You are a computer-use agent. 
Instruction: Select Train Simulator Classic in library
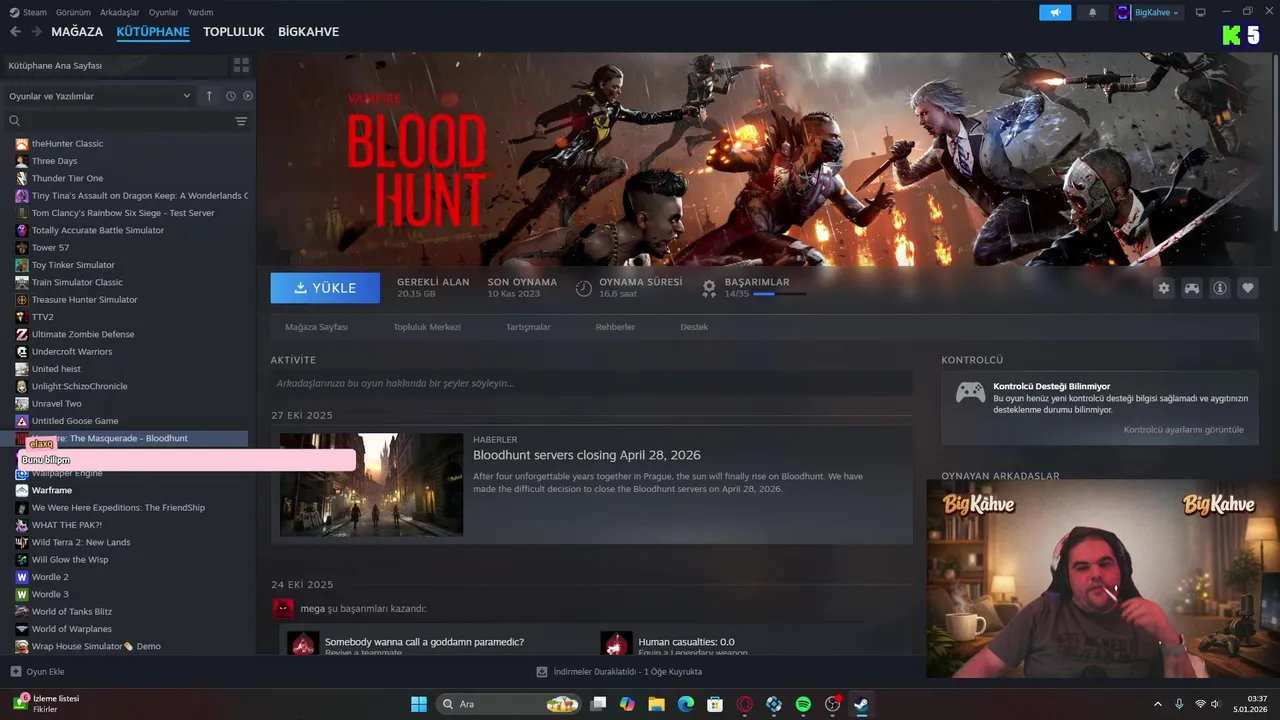(x=77, y=282)
